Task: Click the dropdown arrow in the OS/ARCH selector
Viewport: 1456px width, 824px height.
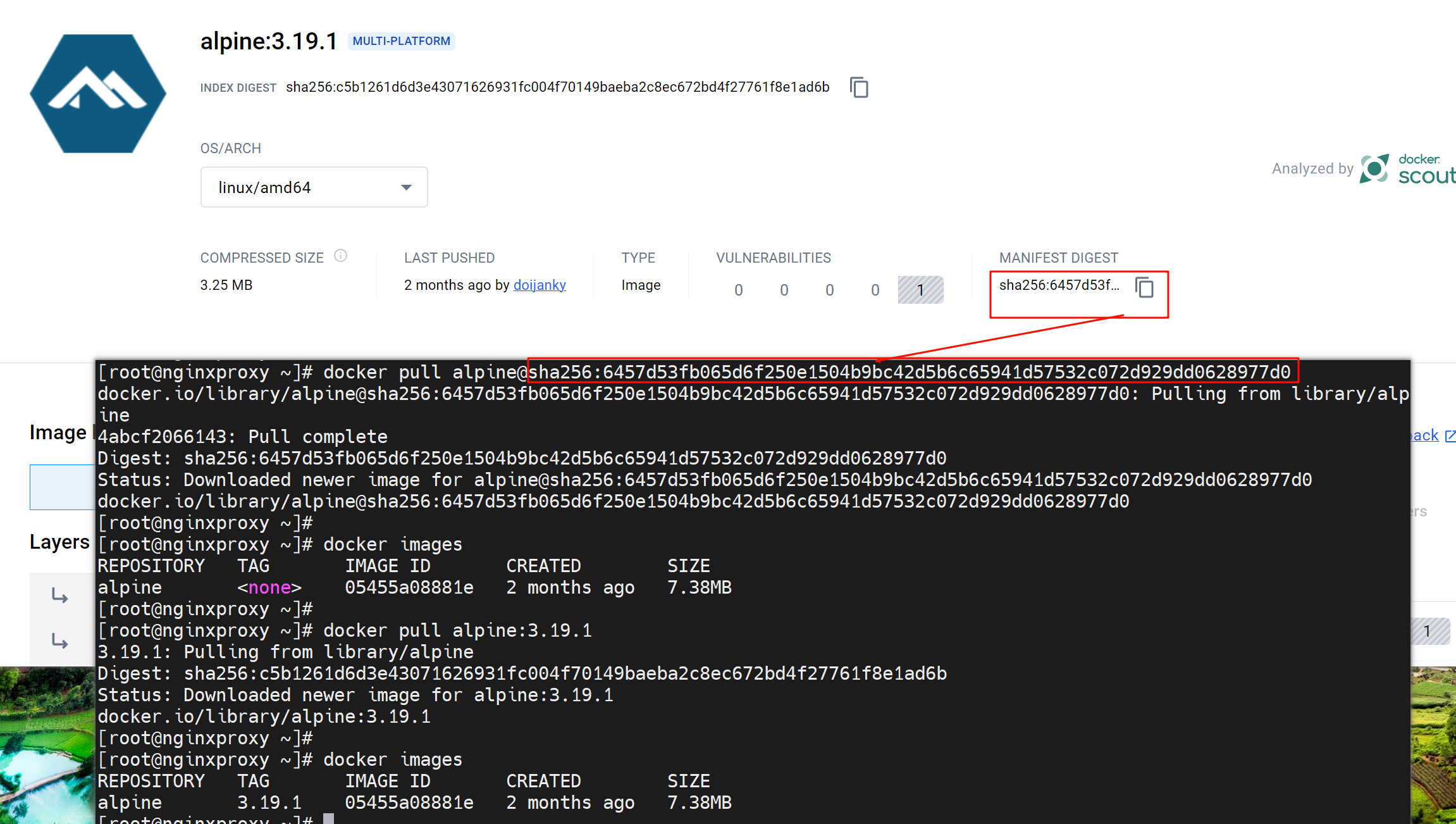Action: [x=406, y=187]
